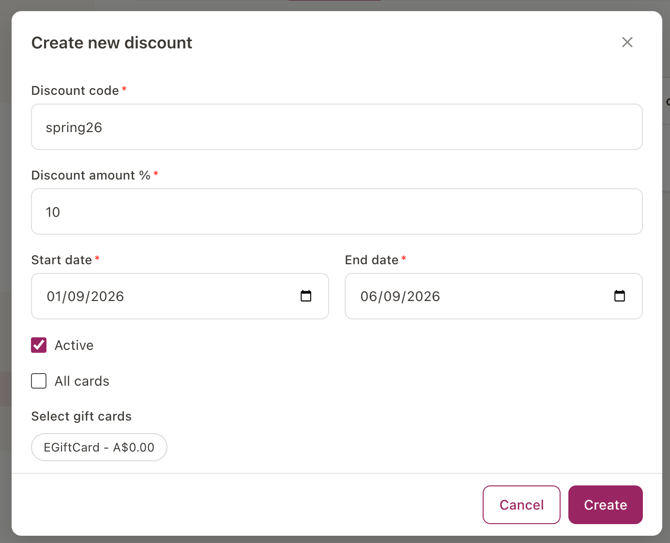The width and height of the screenshot is (670, 543).
Task: Enable the All cards checkbox
Action: (39, 381)
